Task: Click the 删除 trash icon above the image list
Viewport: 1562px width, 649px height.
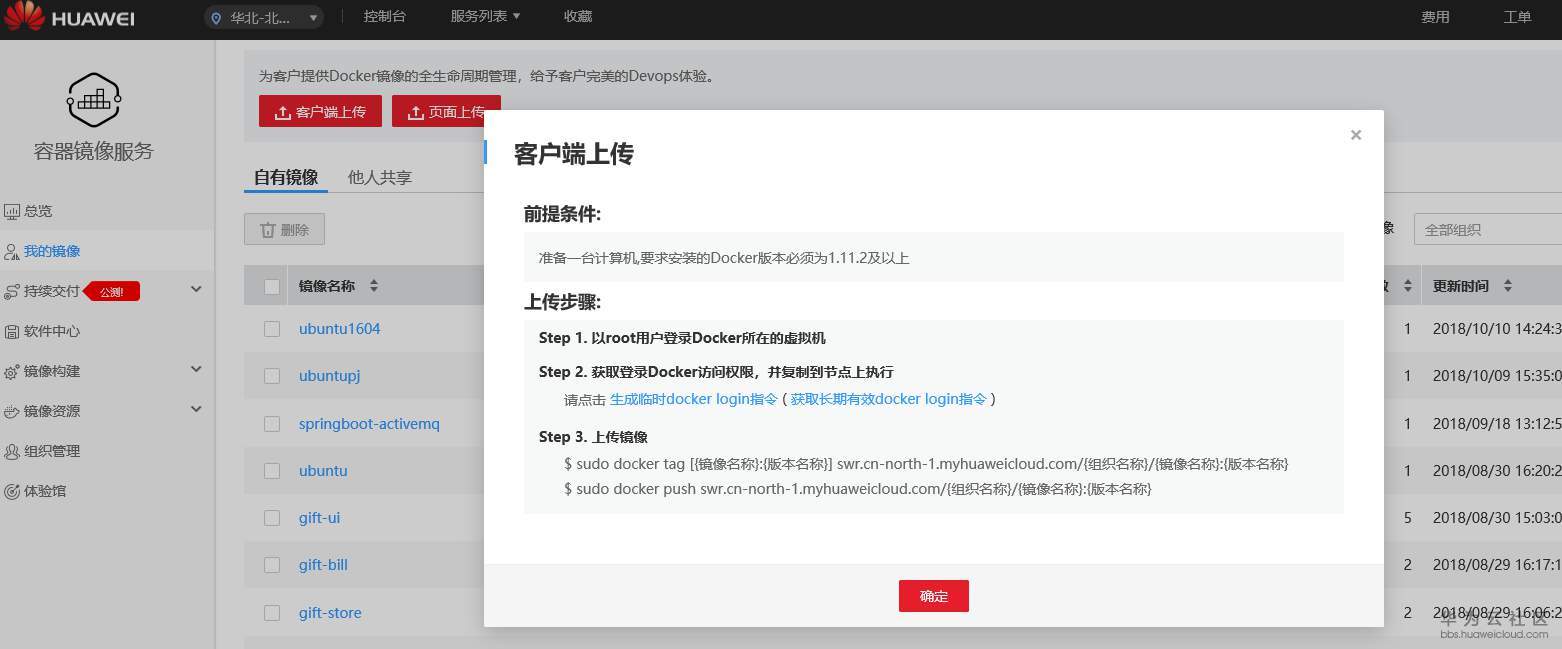Action: 284,228
